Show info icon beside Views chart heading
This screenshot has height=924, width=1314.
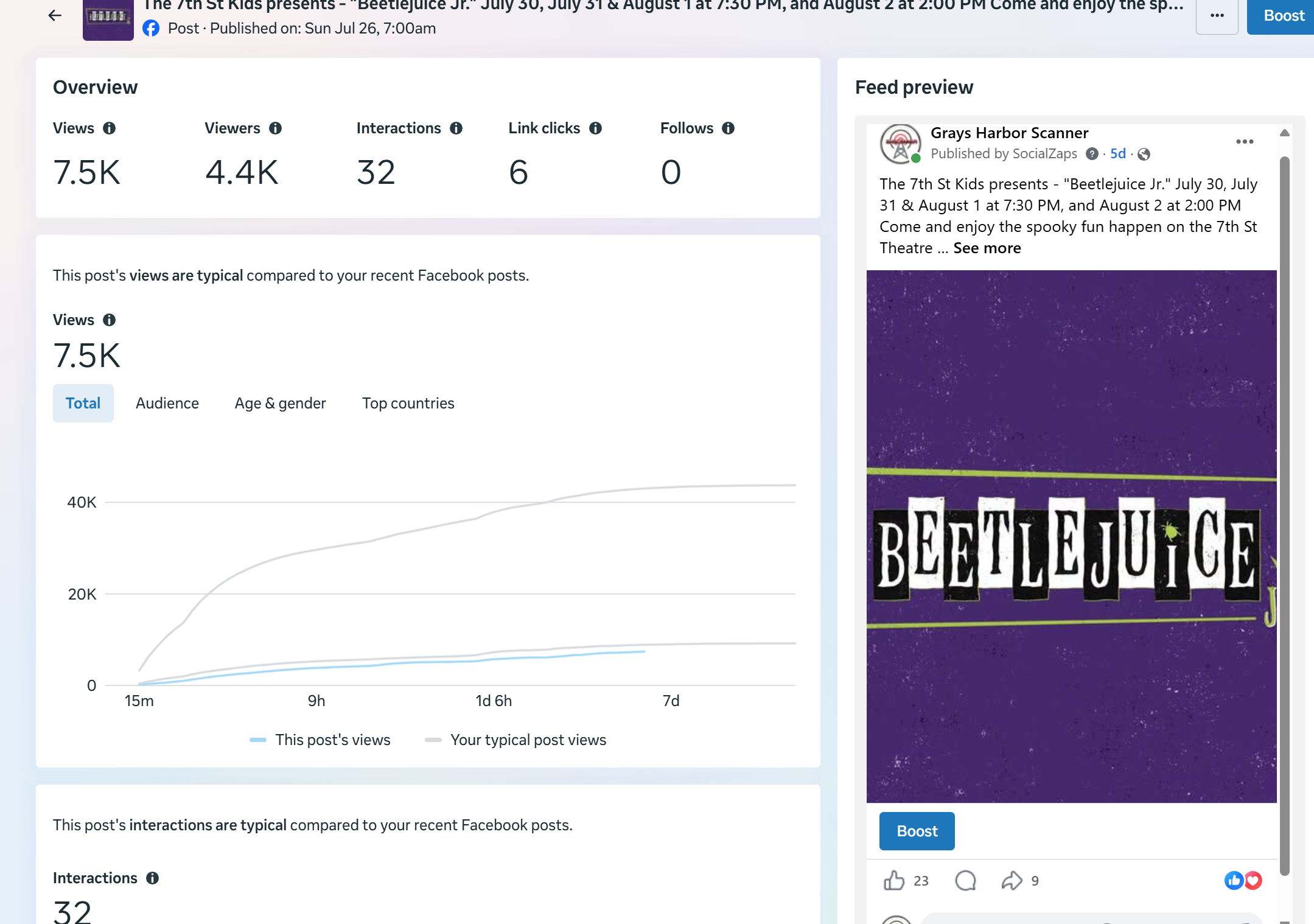coord(110,320)
